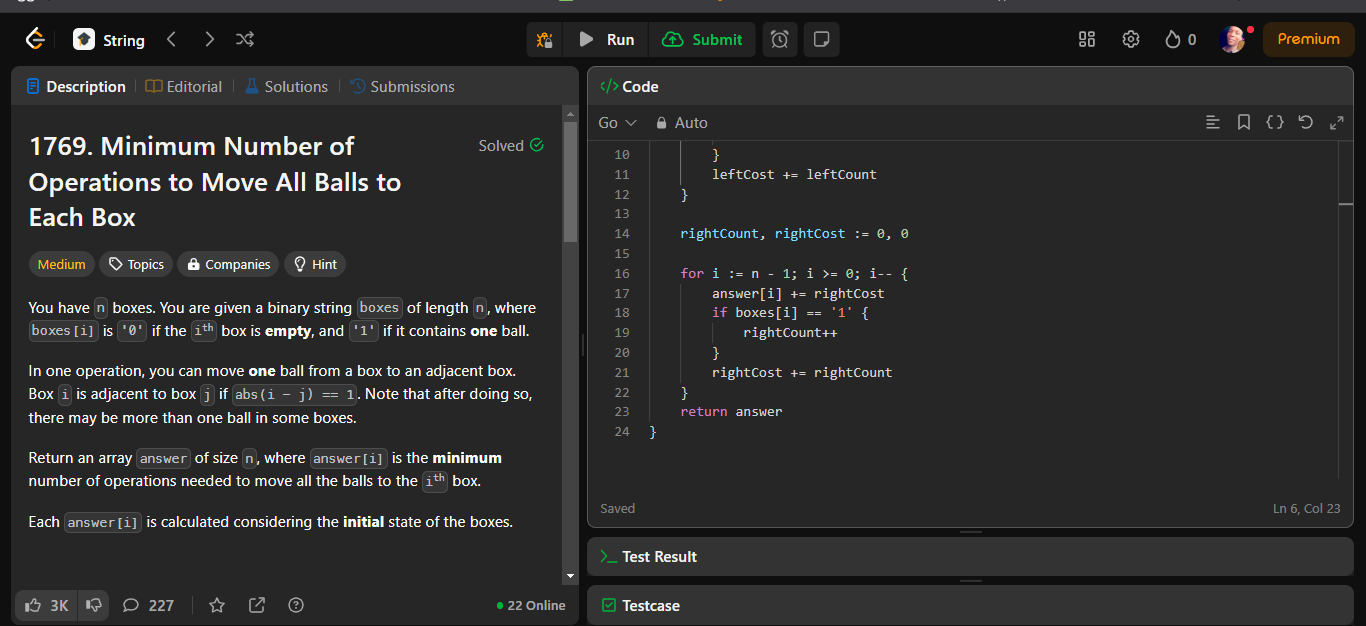Click the for loop line 16
This screenshot has width=1366, height=626.
(794, 274)
